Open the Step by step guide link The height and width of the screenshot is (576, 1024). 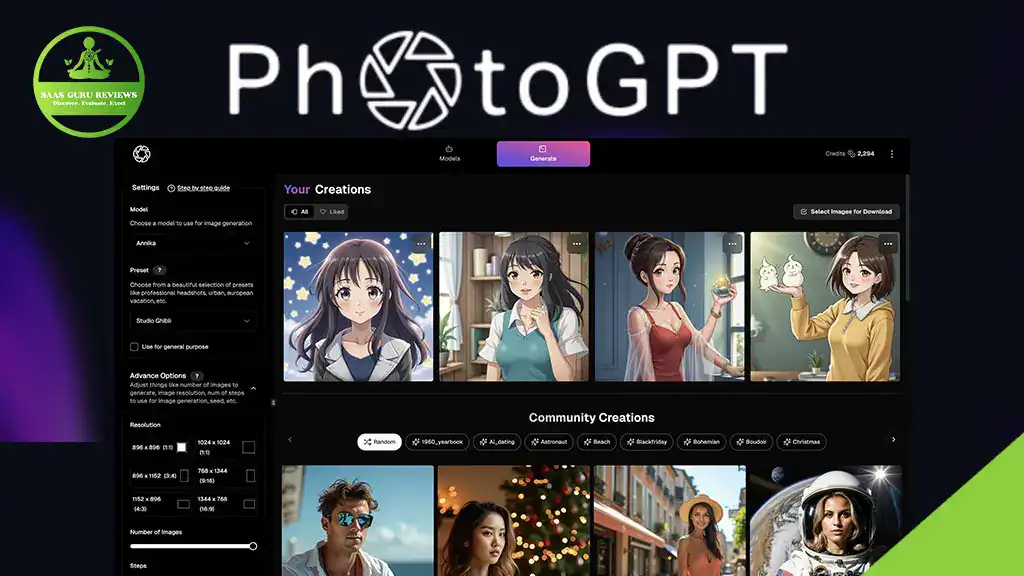(203, 188)
